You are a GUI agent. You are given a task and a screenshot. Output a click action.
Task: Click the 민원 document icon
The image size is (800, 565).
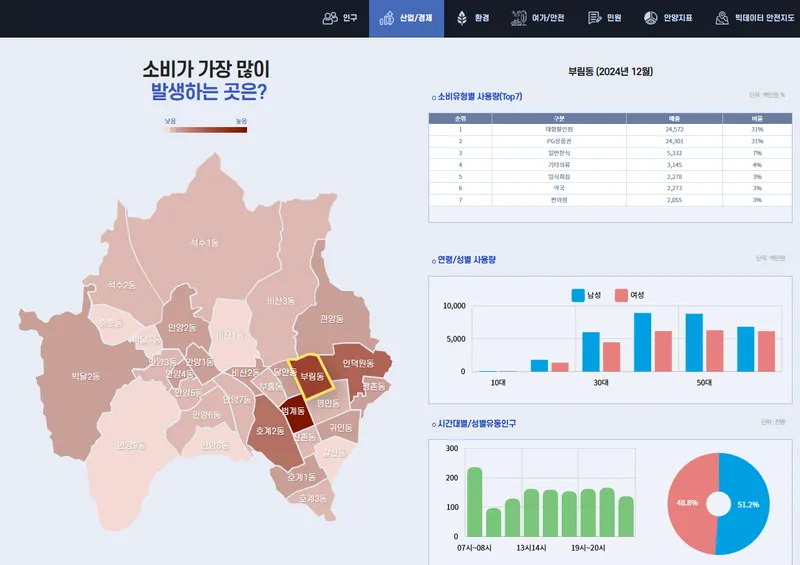click(594, 18)
